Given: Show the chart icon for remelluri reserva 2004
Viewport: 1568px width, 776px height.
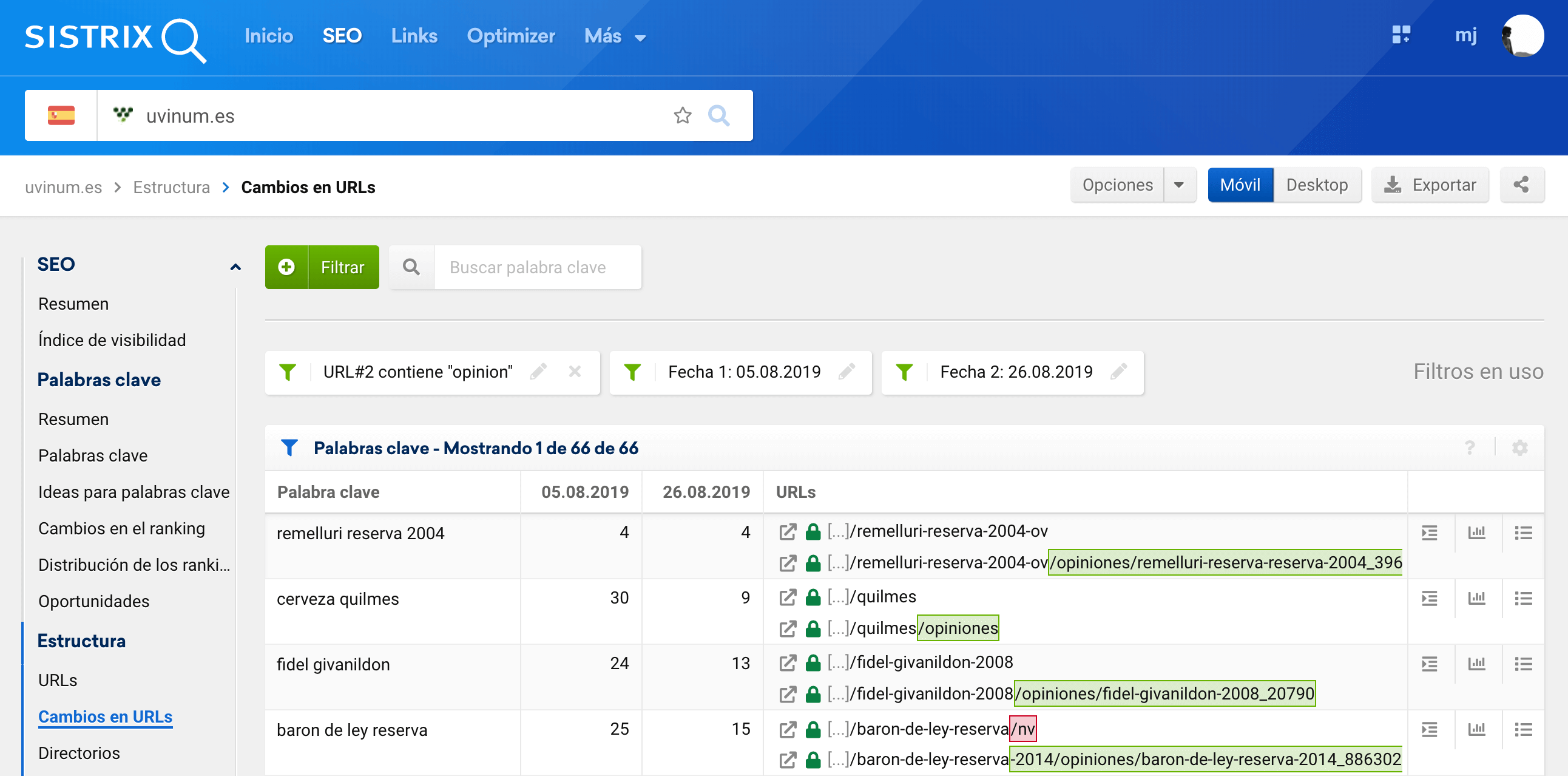Looking at the screenshot, I should tap(1476, 533).
